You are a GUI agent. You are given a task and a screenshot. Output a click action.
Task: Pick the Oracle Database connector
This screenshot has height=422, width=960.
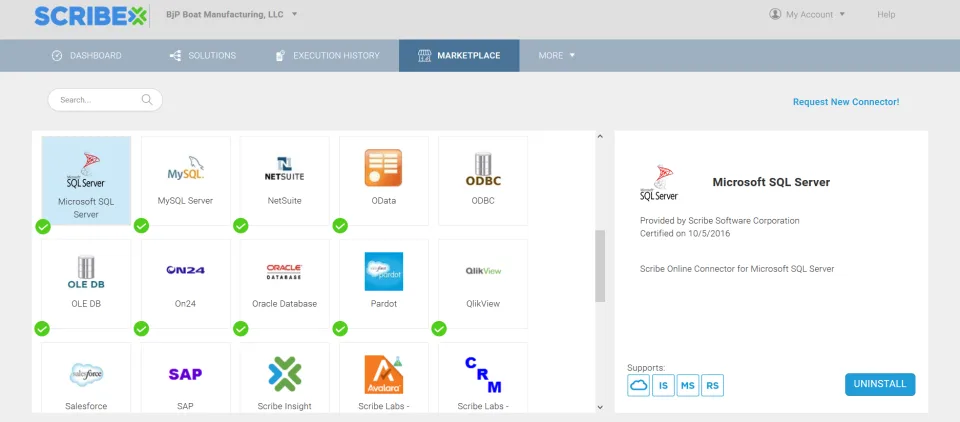click(x=285, y=284)
